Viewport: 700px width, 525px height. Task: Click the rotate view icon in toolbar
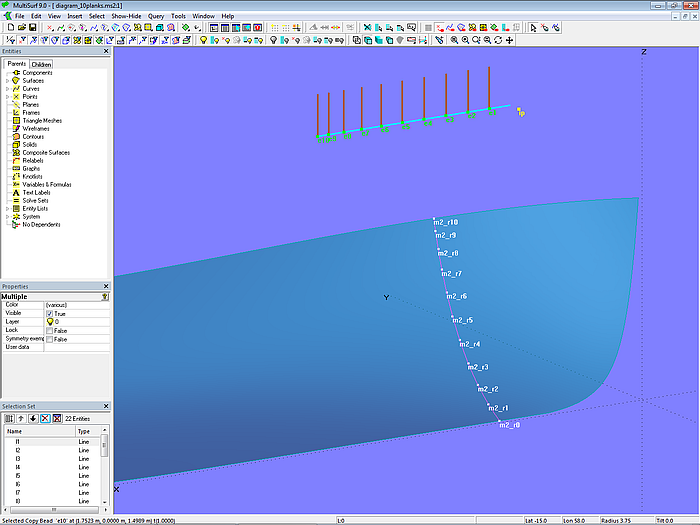(x=498, y=40)
